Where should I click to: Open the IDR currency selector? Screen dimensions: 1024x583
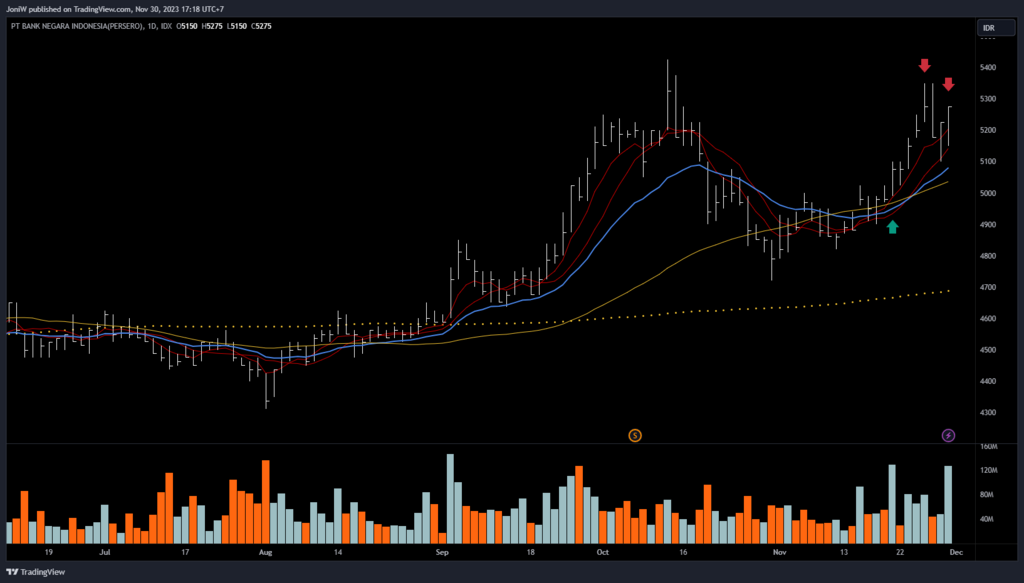tap(987, 26)
